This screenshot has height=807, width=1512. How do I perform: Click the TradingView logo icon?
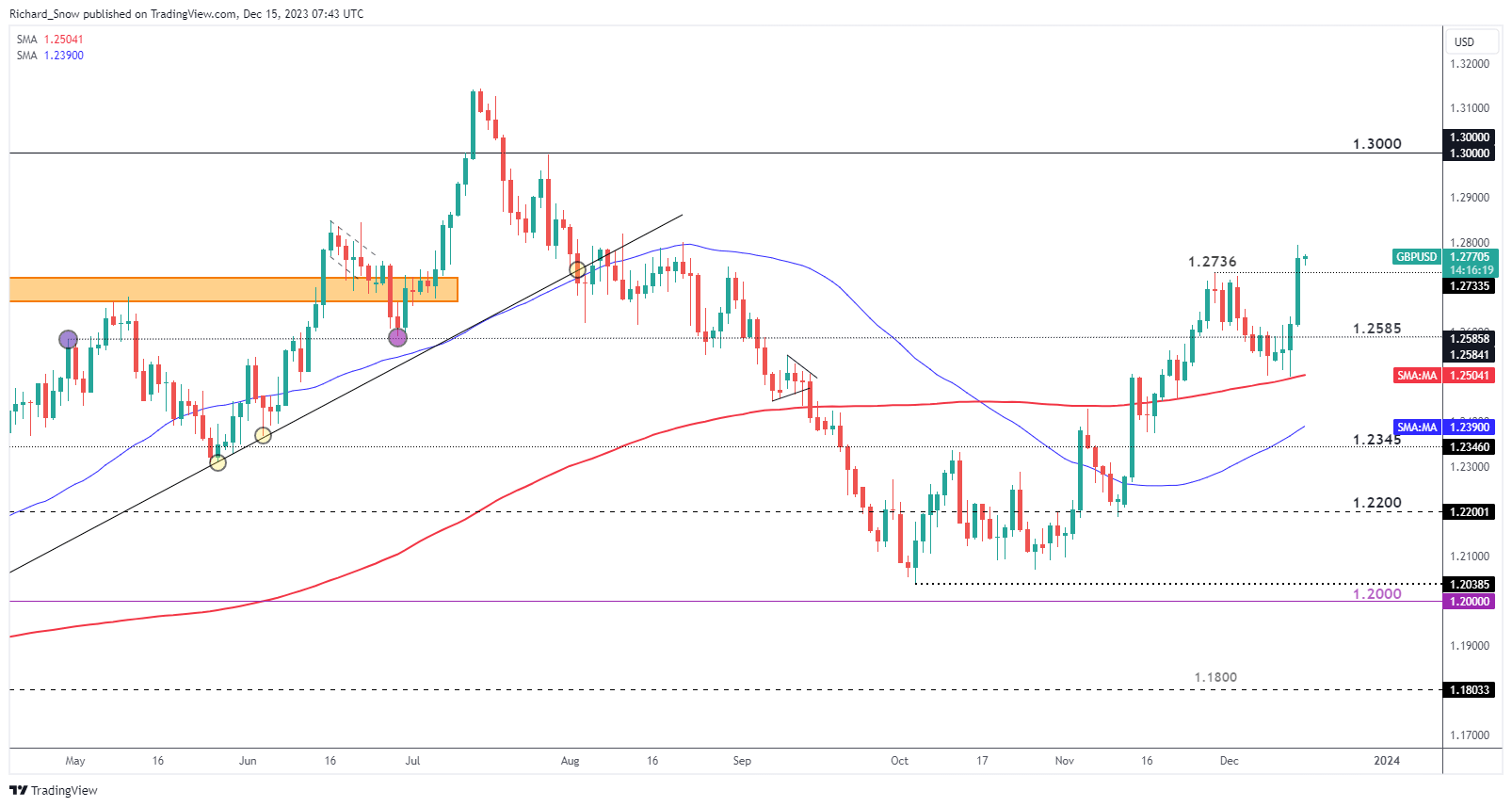click(18, 790)
